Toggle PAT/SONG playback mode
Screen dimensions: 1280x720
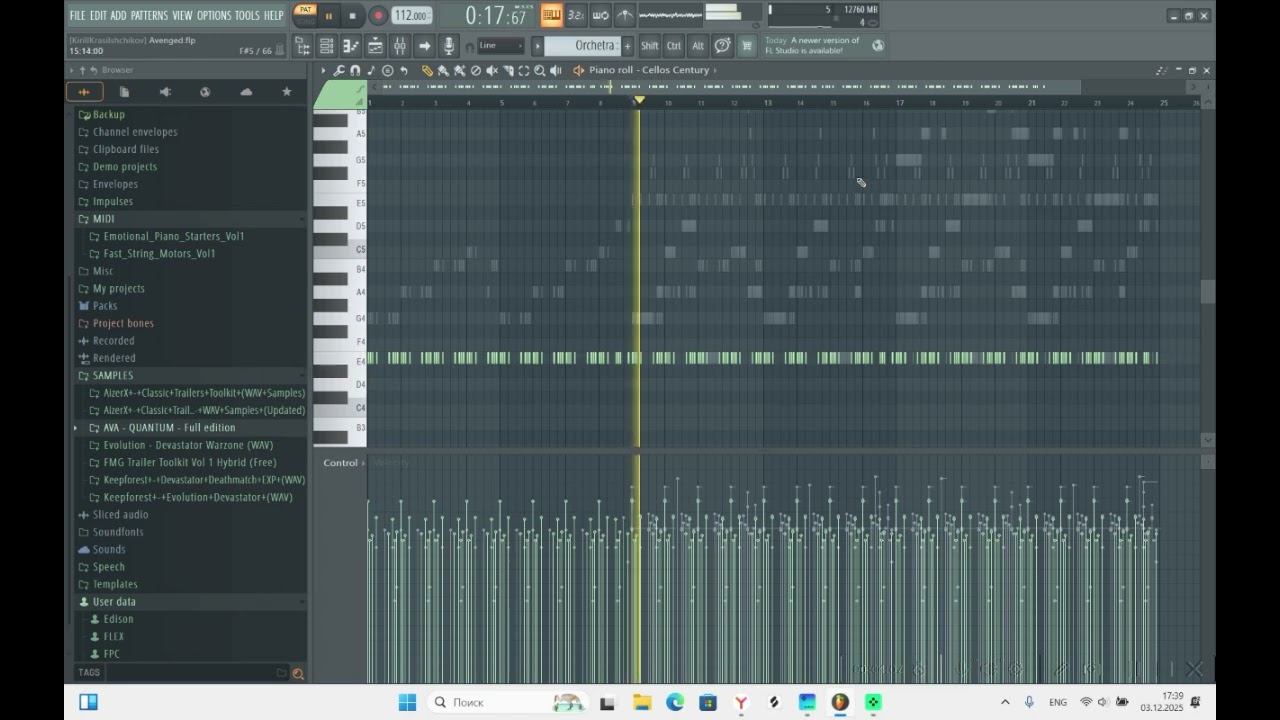(306, 15)
